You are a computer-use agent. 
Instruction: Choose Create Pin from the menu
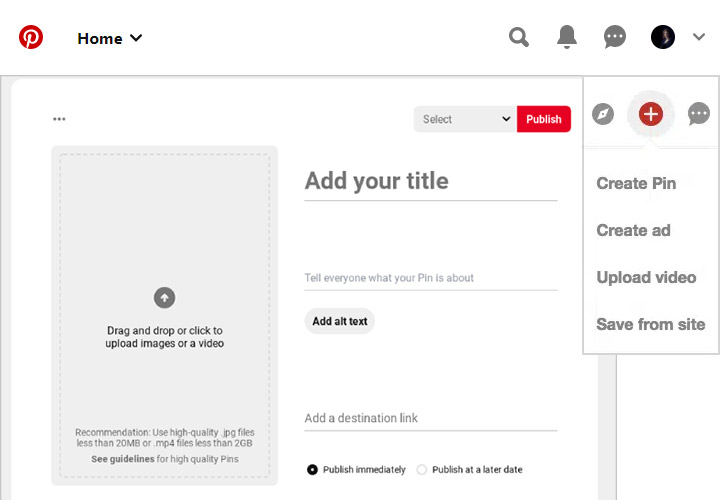(636, 183)
